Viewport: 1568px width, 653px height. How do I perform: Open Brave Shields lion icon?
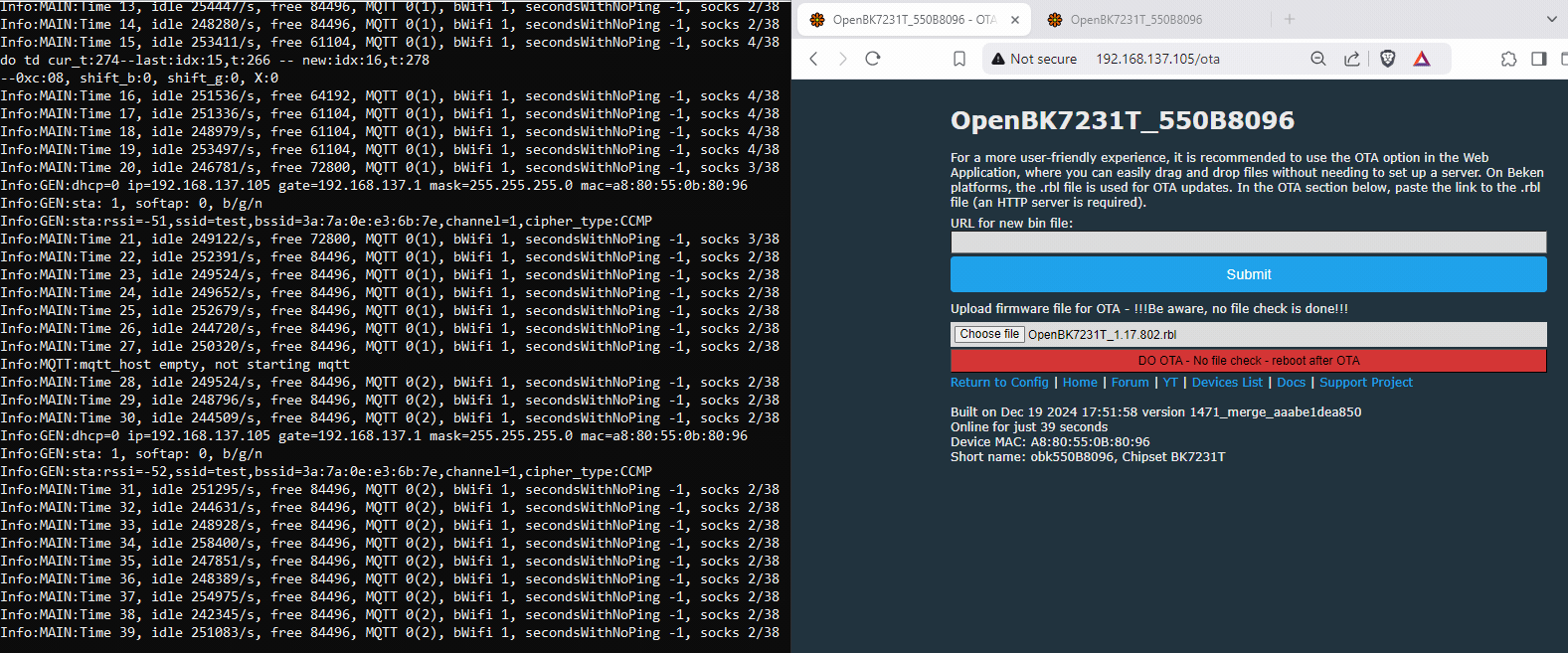(x=1388, y=59)
